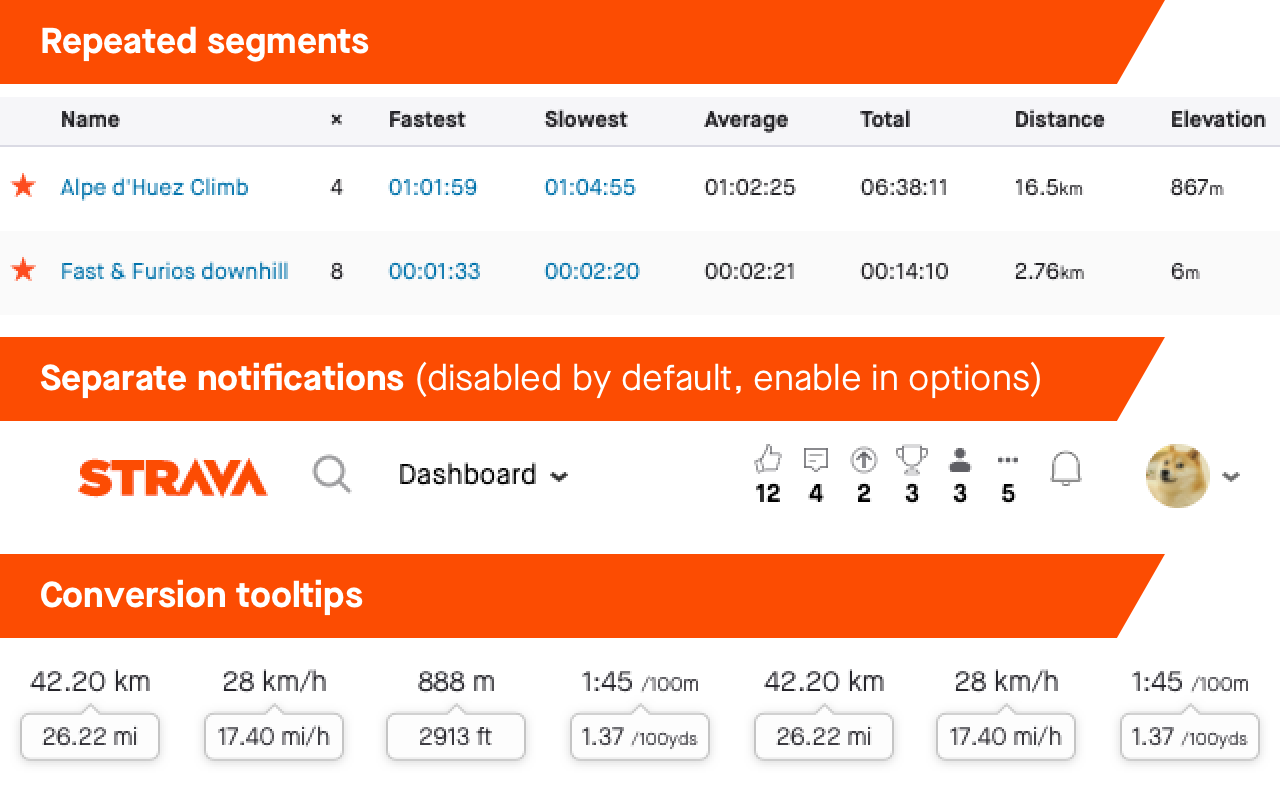Click the Distance column header
The image size is (1280, 800).
click(x=1059, y=120)
